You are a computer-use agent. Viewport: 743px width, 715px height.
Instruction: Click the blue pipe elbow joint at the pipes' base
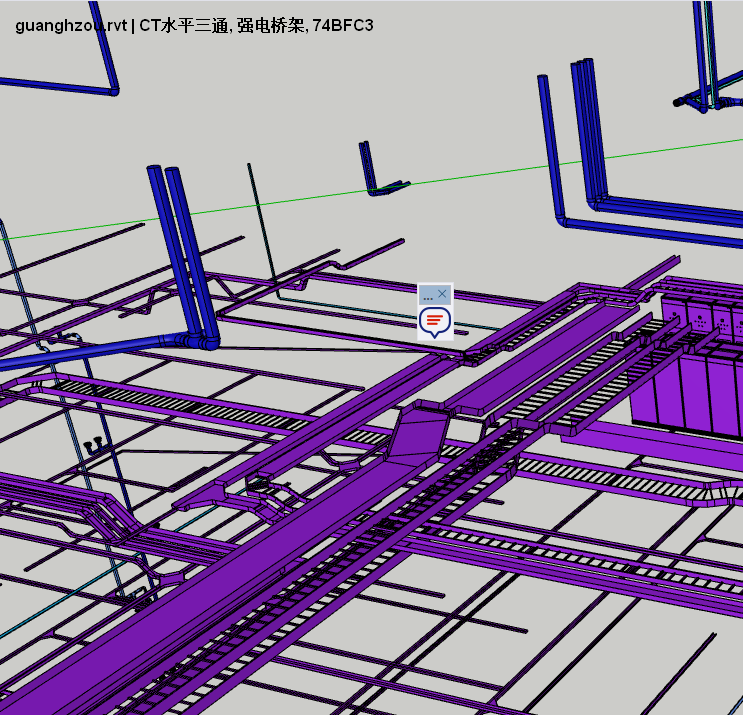[x=205, y=342]
